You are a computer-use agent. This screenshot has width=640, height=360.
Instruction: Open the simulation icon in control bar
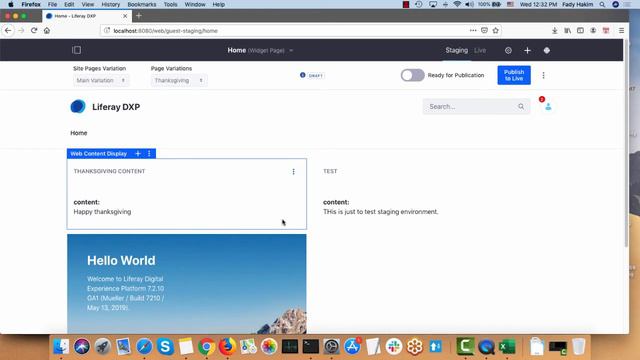point(547,50)
